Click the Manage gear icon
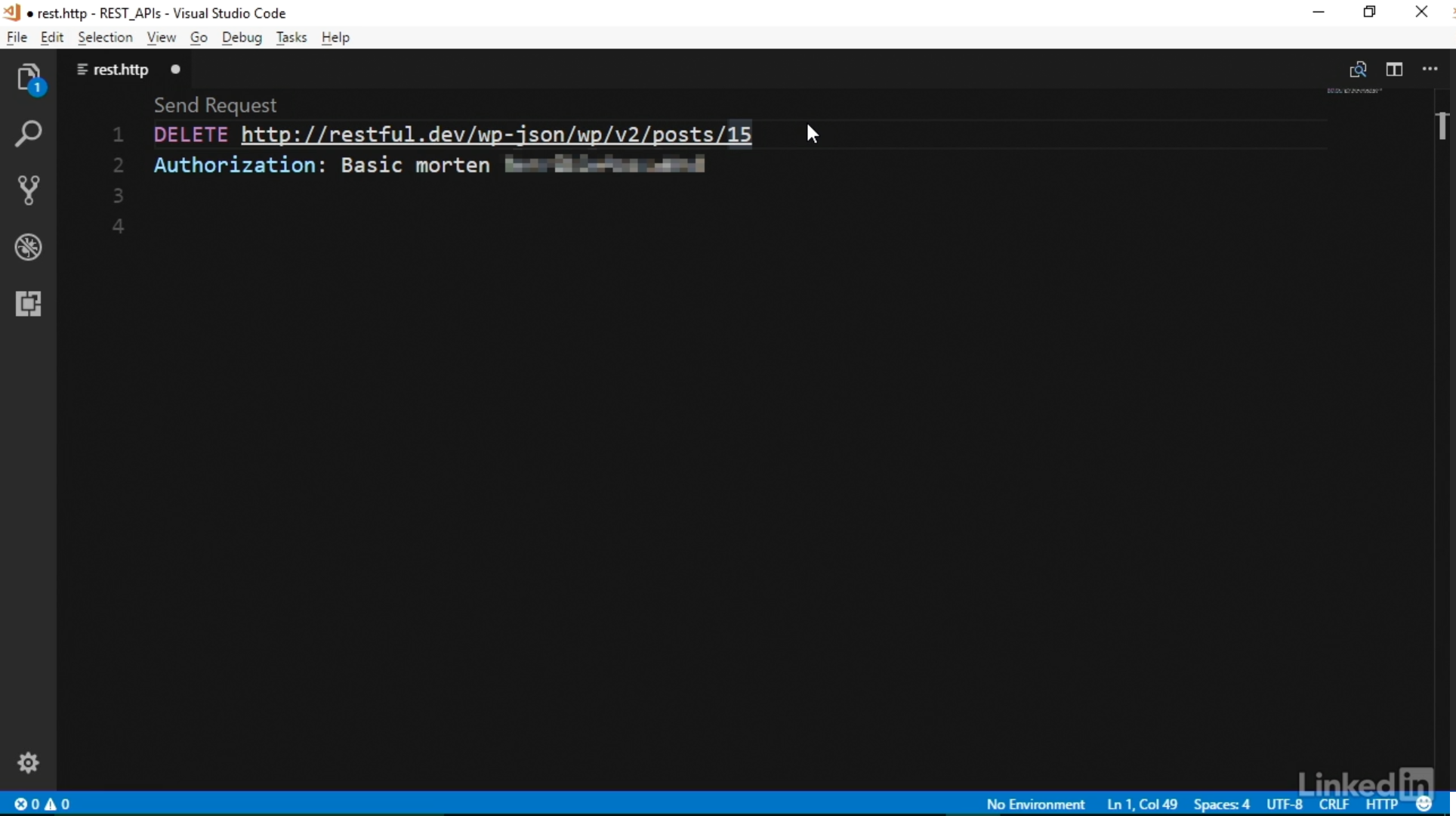Image resolution: width=1456 pixels, height=816 pixels. click(29, 763)
